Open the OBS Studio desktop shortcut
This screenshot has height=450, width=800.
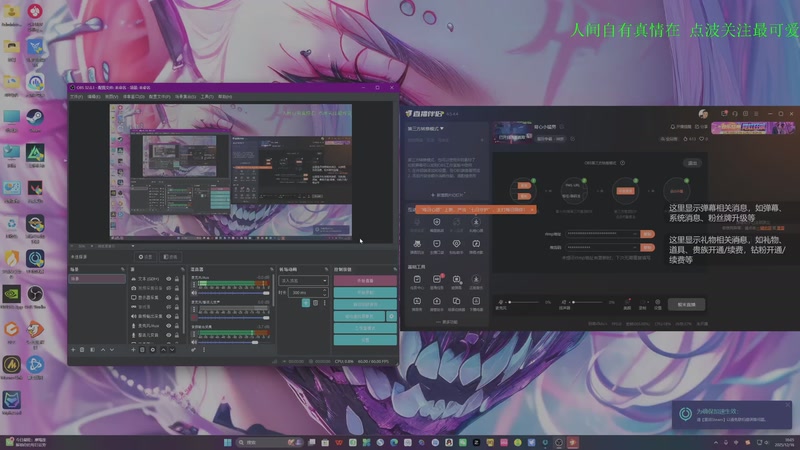point(35,296)
